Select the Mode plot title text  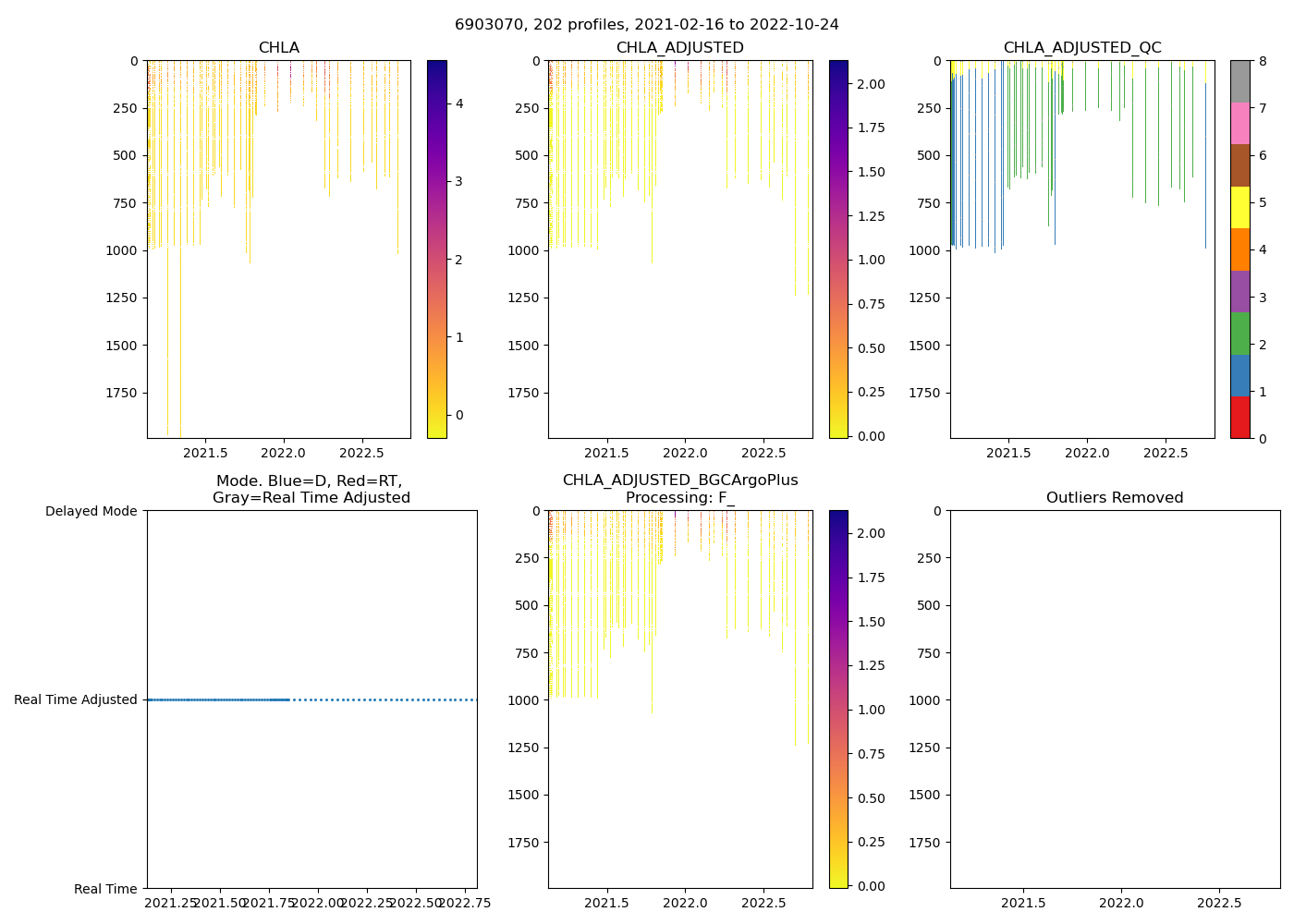coord(311,490)
